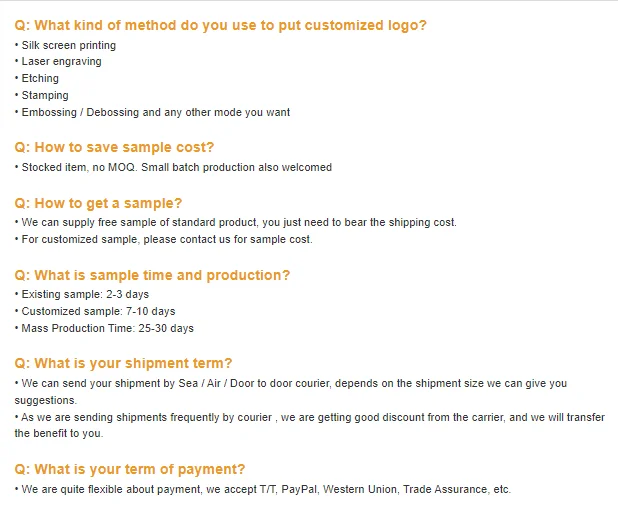Click the "What is your term of payment?" heading
This screenshot has height=508, width=618.
[129, 469]
